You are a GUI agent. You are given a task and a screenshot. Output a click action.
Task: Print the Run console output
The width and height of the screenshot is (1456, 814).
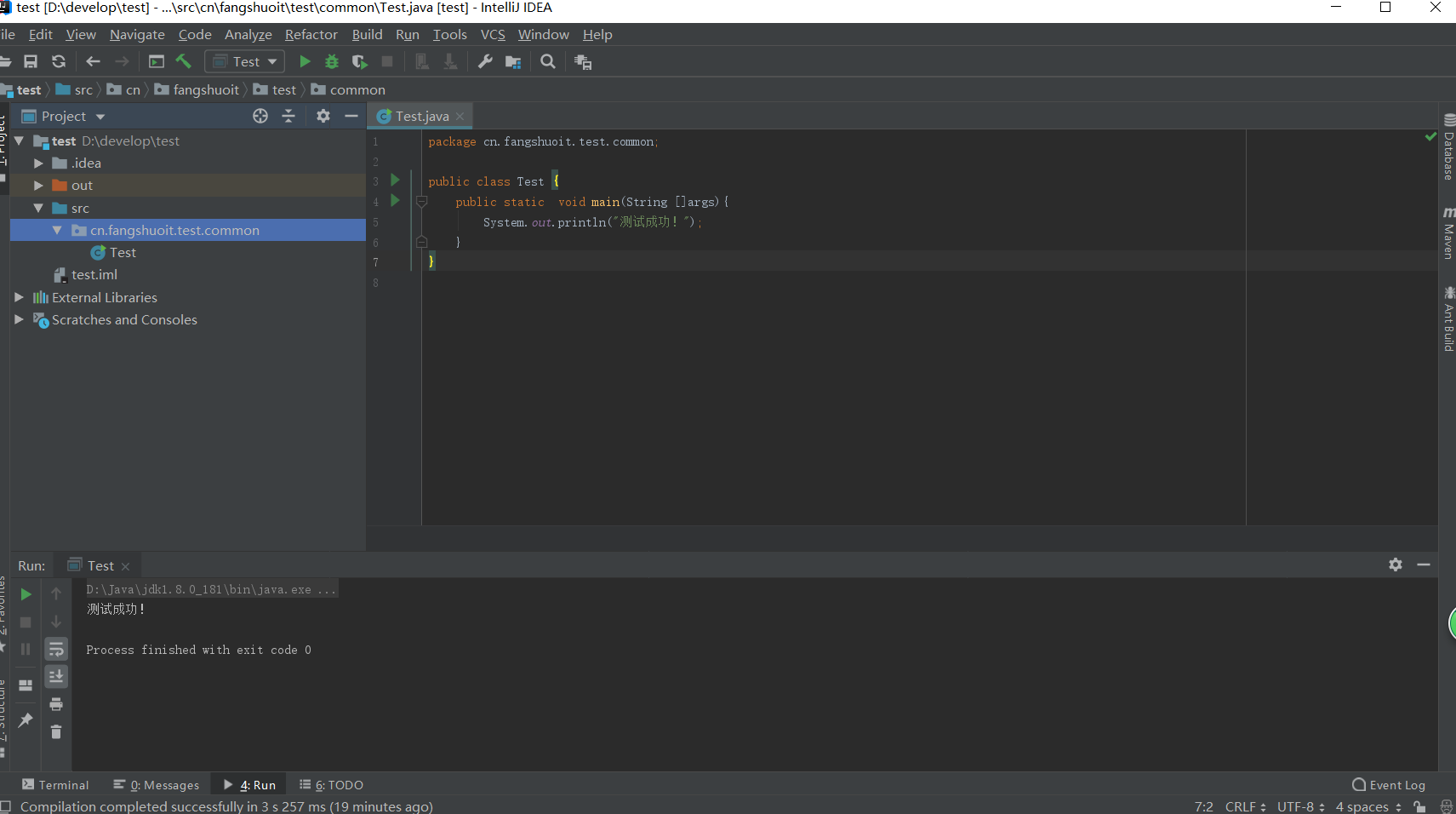(x=56, y=704)
